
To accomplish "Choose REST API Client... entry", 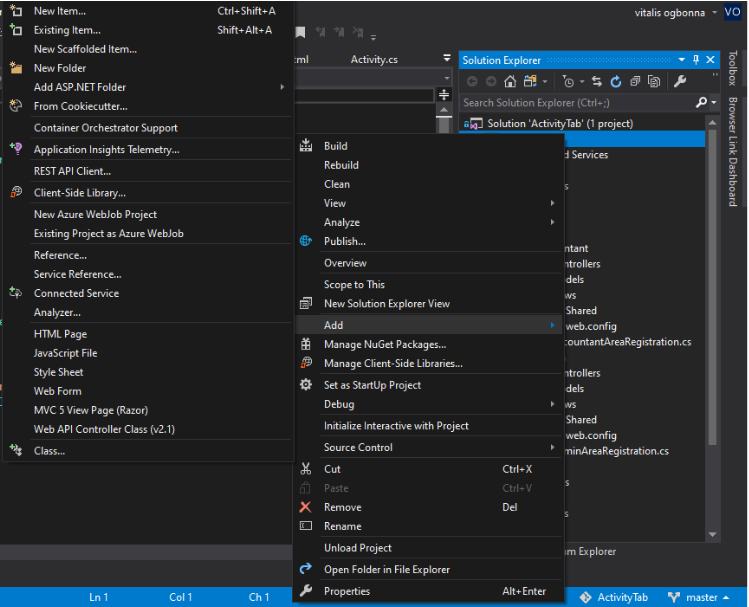I will (148, 171).
